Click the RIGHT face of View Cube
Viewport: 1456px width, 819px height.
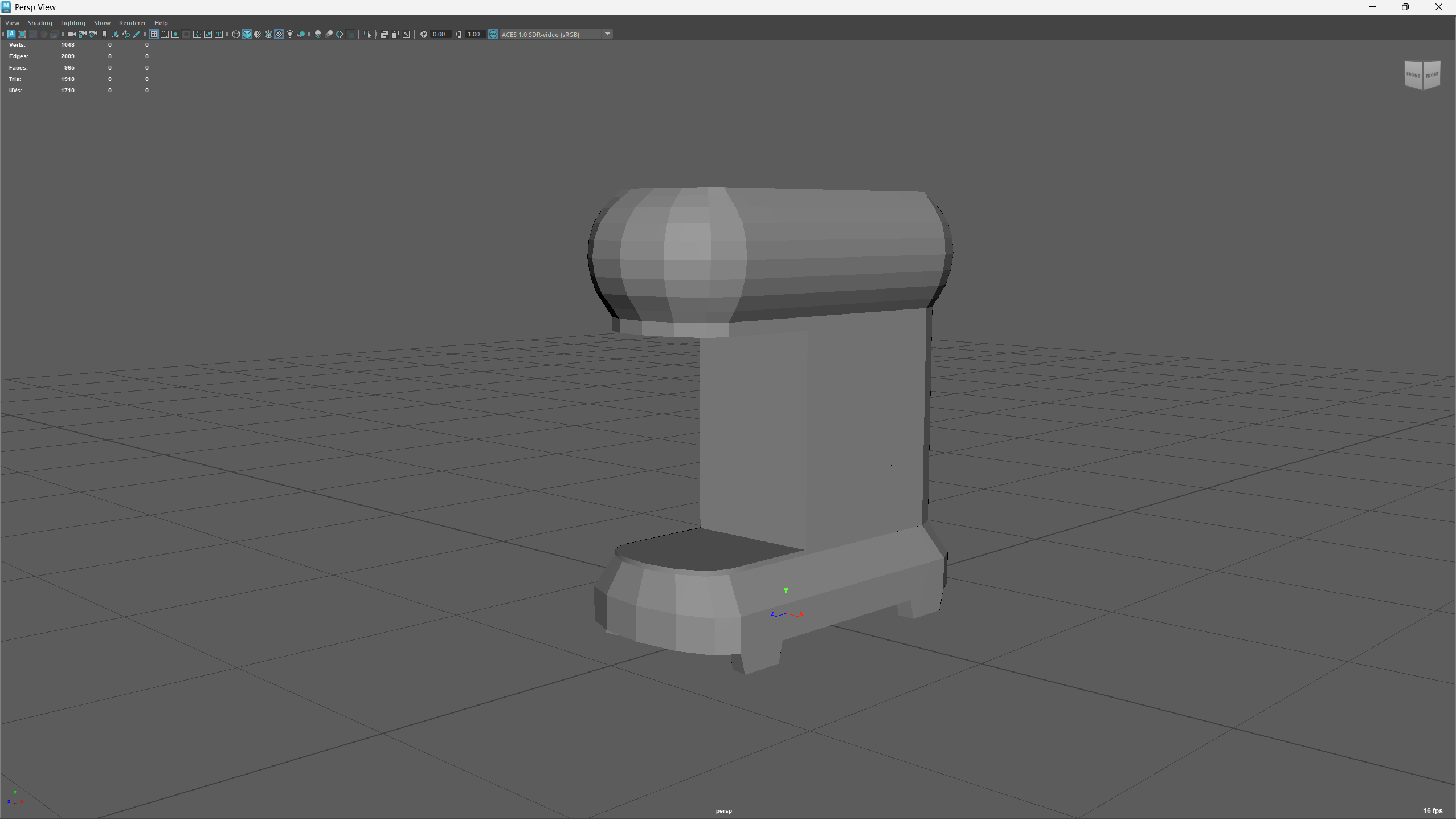point(1432,75)
